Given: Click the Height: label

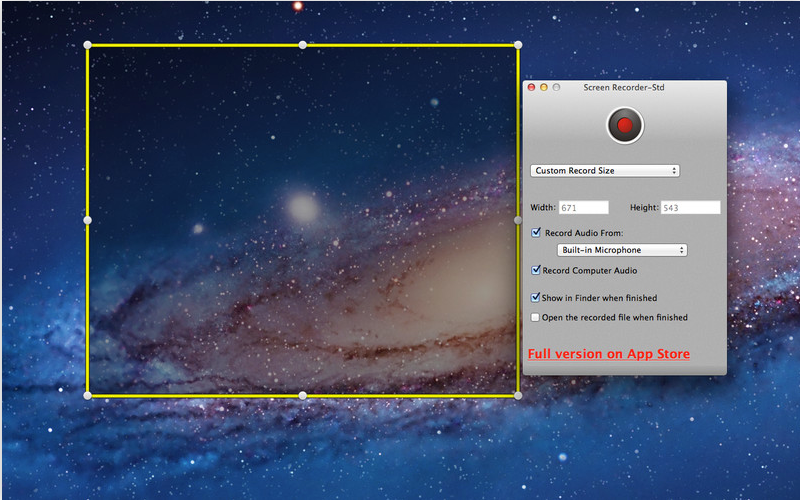Looking at the screenshot, I should pos(644,207).
